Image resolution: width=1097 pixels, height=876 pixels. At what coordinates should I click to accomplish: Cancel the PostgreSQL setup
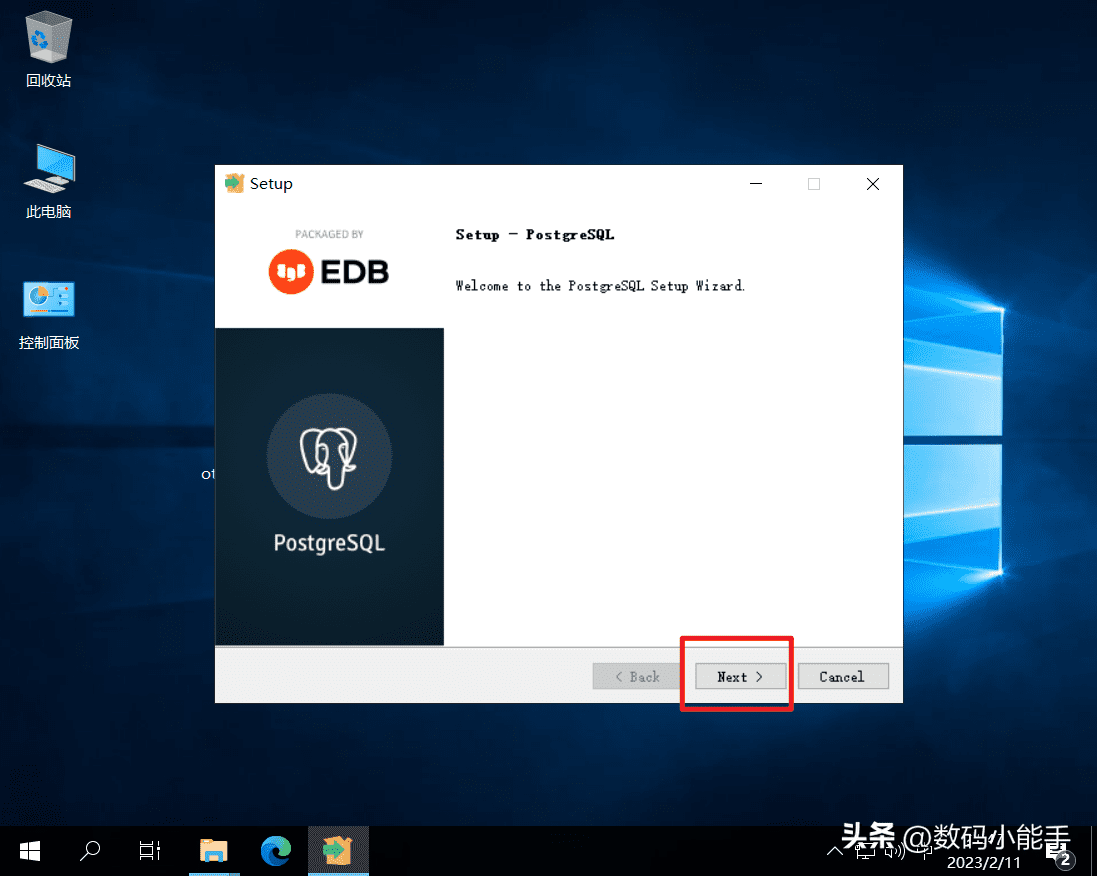(x=842, y=676)
